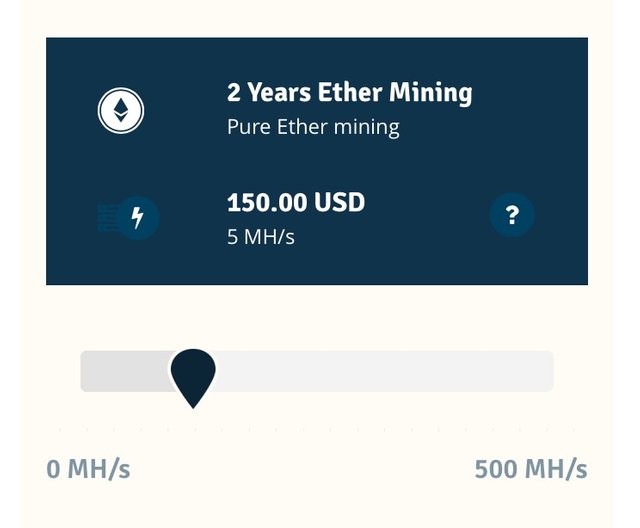This screenshot has height=528, width=640.
Task: Click the far right end of the slider track
Action: (546, 371)
